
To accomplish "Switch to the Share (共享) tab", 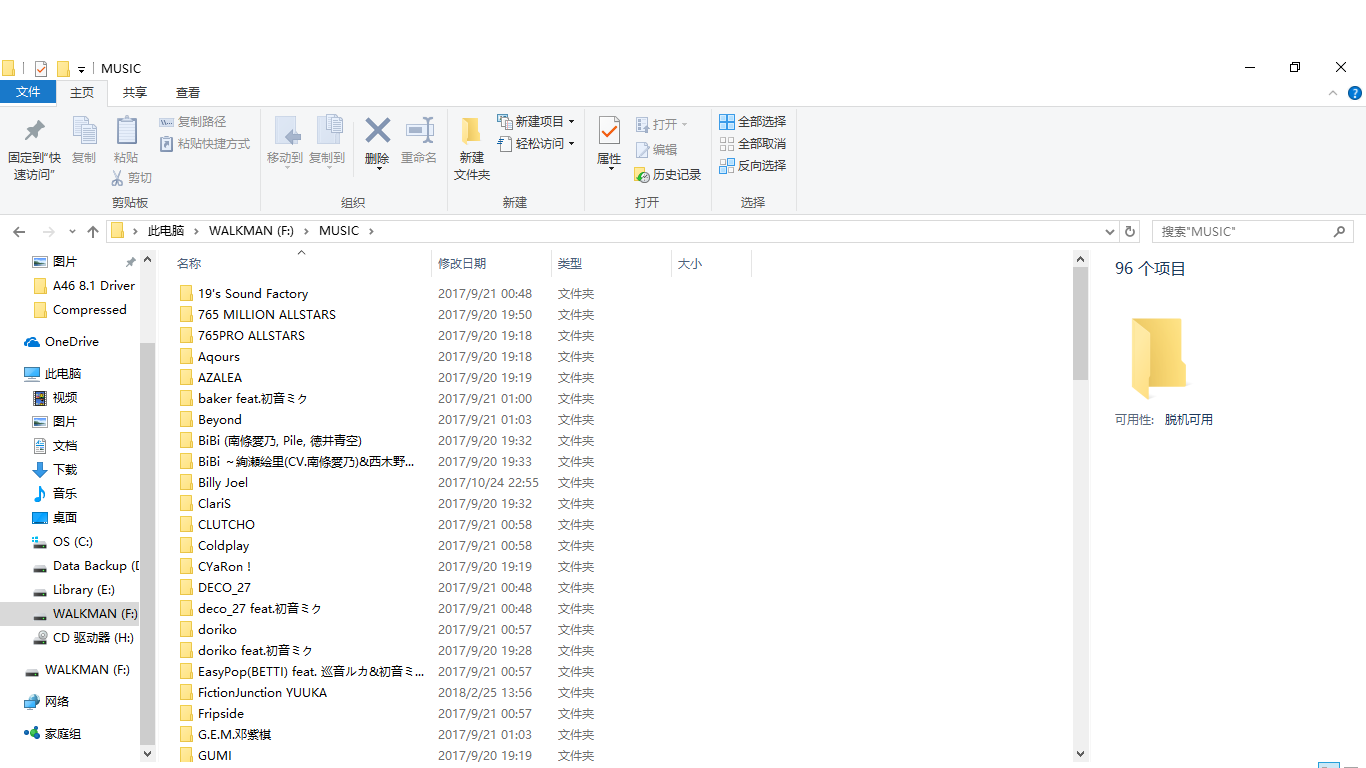I will (135, 92).
